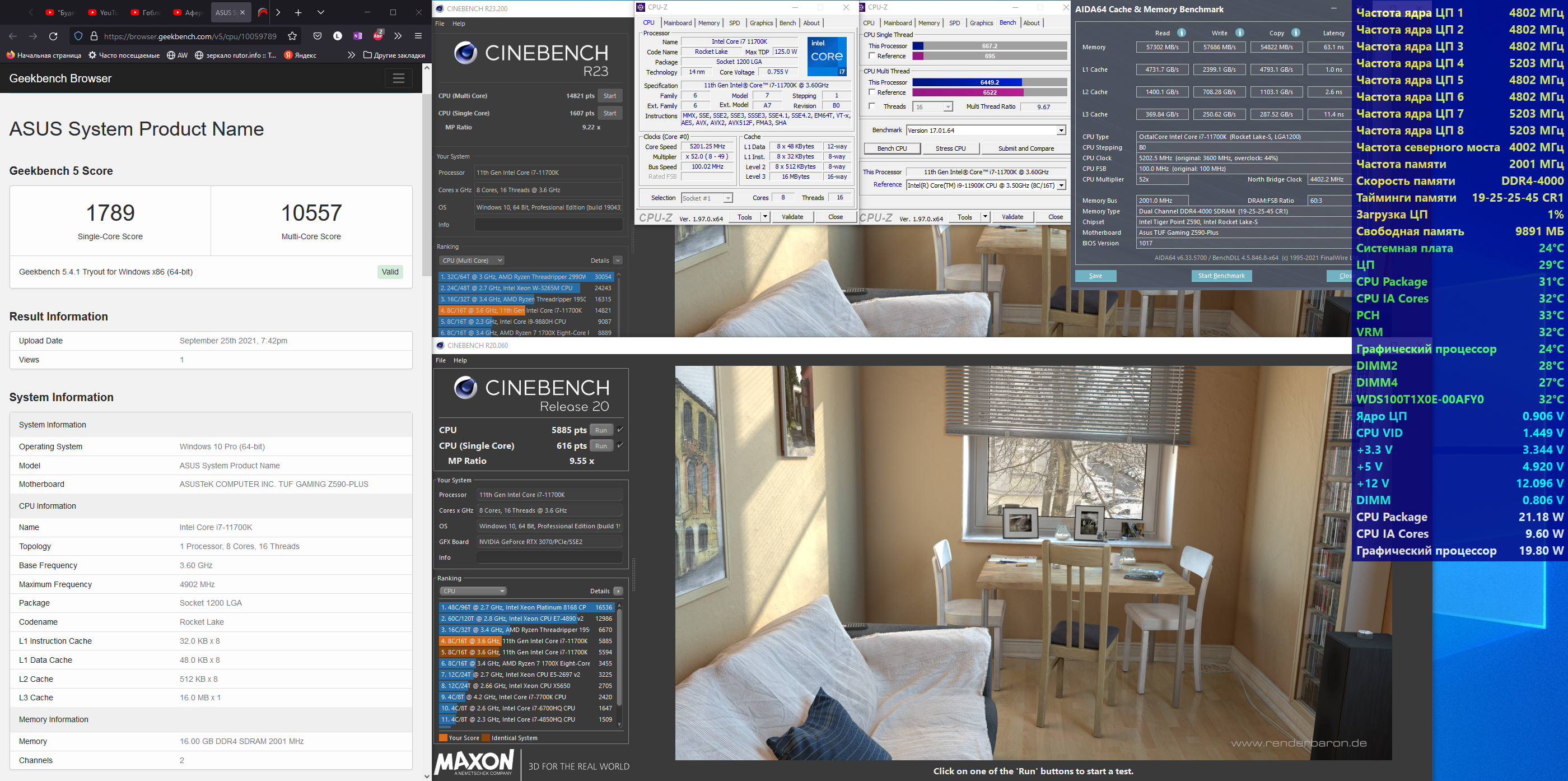Open the Яндекс bookmark
This screenshot has width=1568, height=781.
pos(301,55)
